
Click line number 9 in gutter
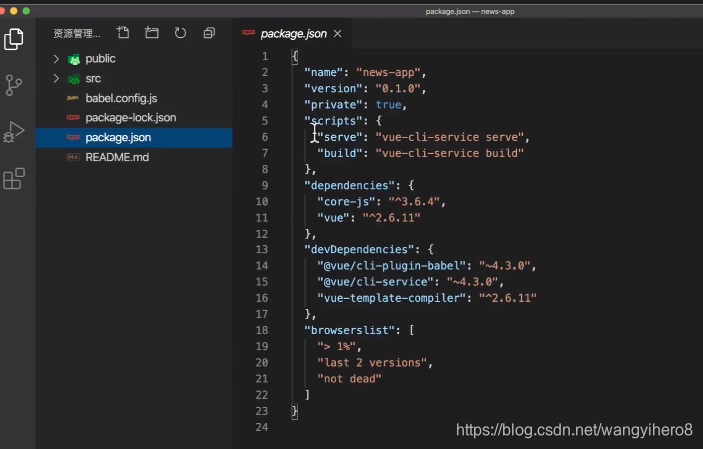pyautogui.click(x=265, y=185)
